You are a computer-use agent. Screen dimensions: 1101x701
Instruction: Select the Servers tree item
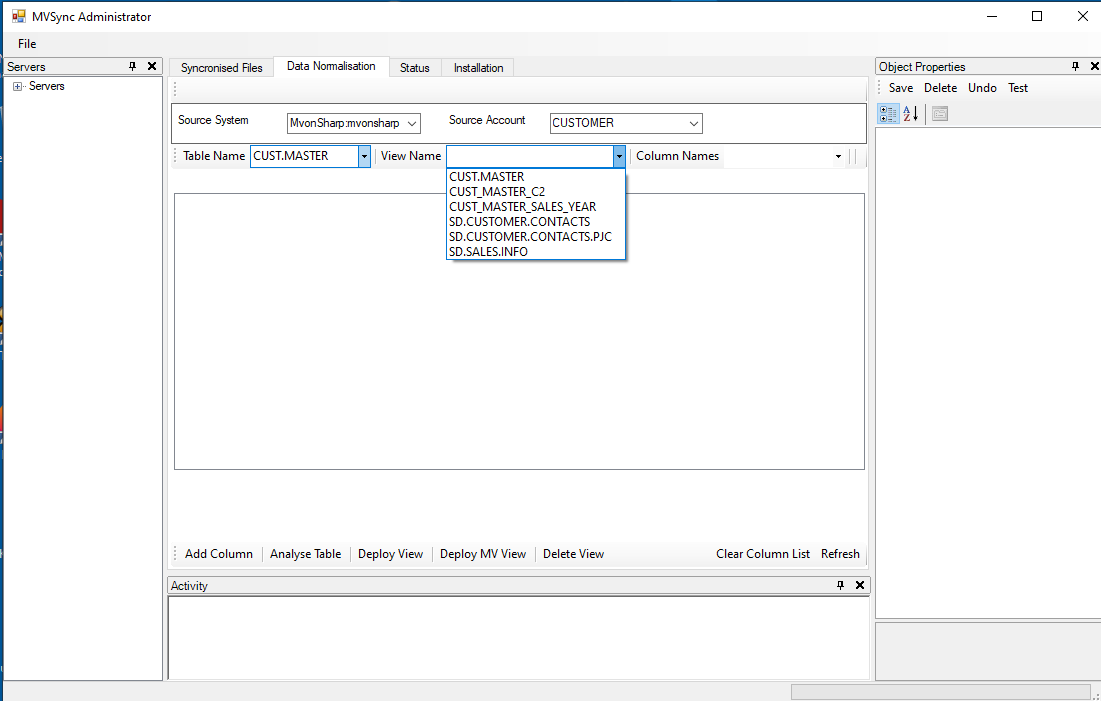46,86
